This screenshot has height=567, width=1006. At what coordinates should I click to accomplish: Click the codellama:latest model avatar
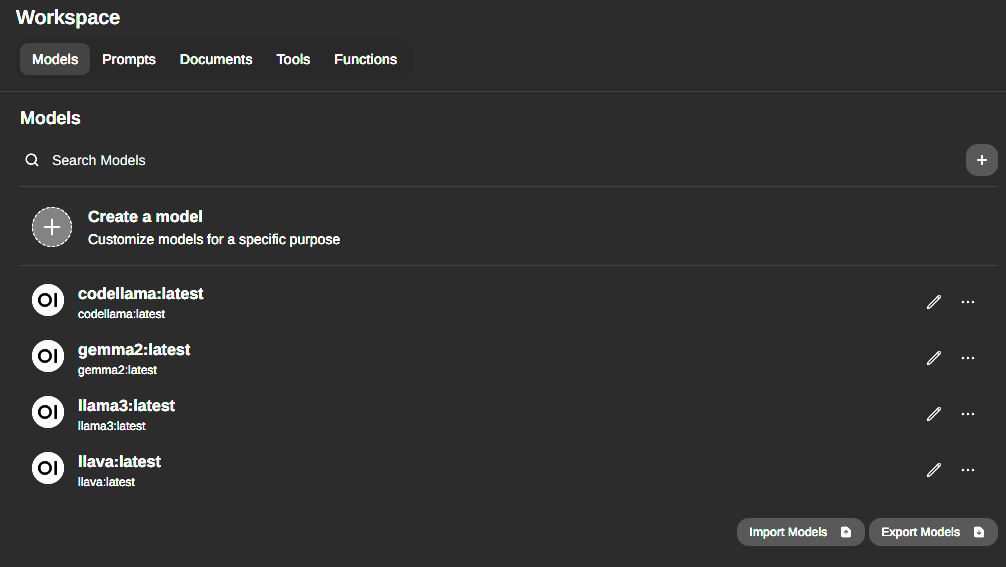[x=48, y=300]
